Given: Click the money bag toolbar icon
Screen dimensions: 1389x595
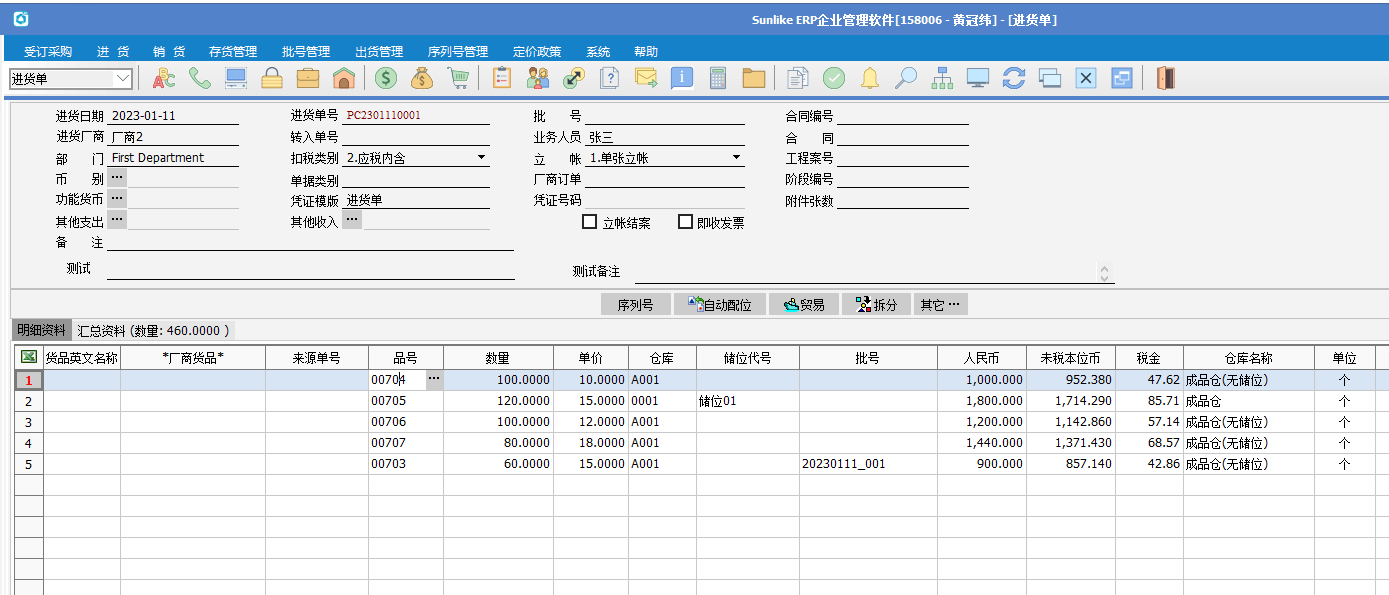Looking at the screenshot, I should [422, 78].
